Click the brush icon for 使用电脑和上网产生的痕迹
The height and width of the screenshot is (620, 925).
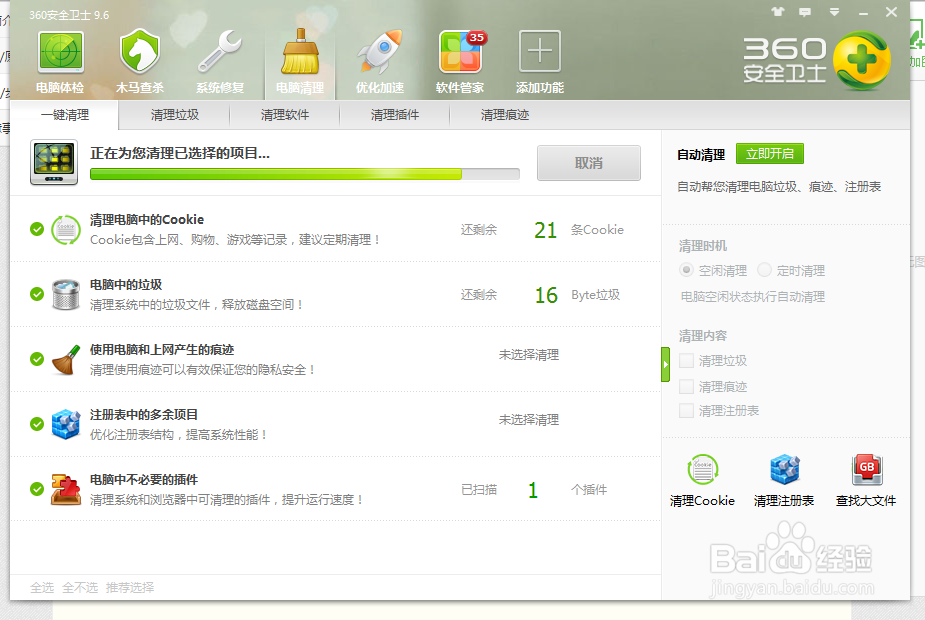coord(65,360)
